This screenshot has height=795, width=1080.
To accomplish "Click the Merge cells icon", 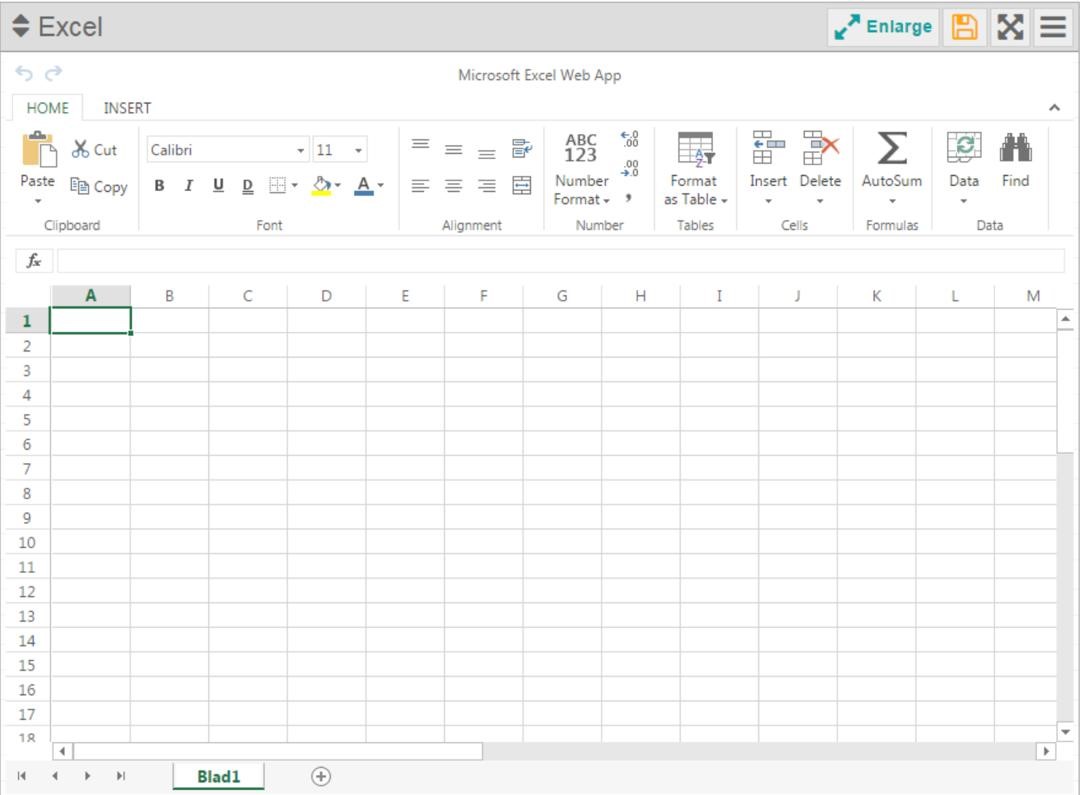I will [x=521, y=185].
